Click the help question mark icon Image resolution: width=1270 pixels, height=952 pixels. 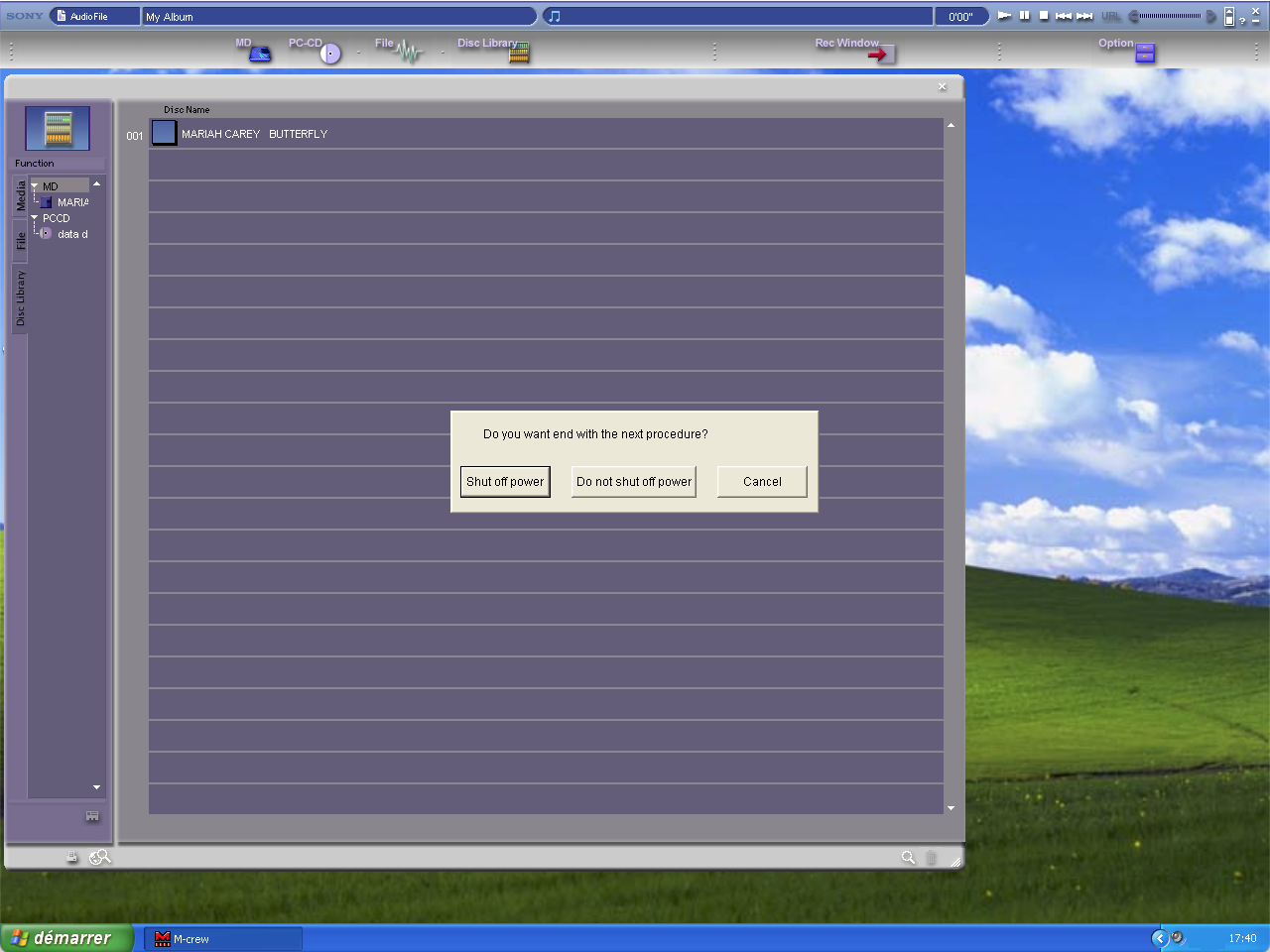(1241, 20)
